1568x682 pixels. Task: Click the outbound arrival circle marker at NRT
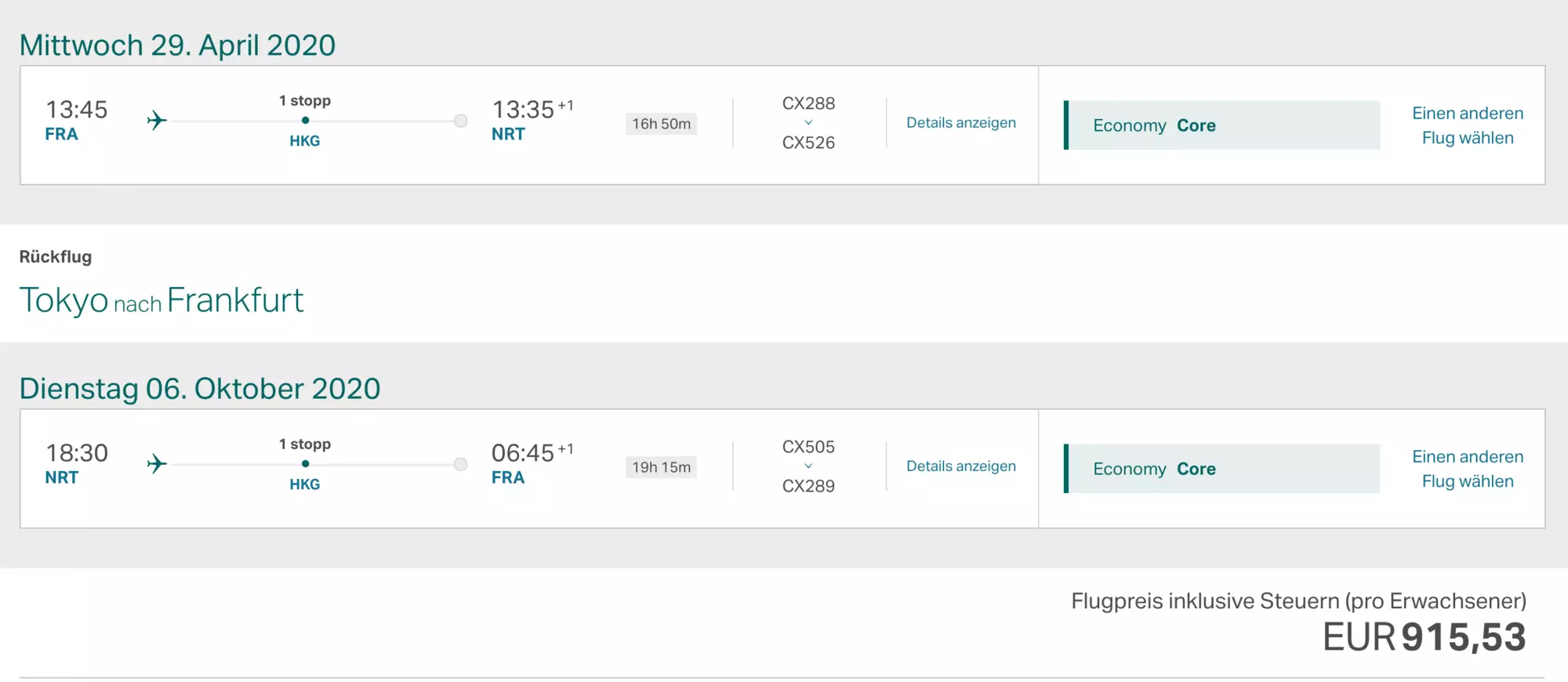460,121
